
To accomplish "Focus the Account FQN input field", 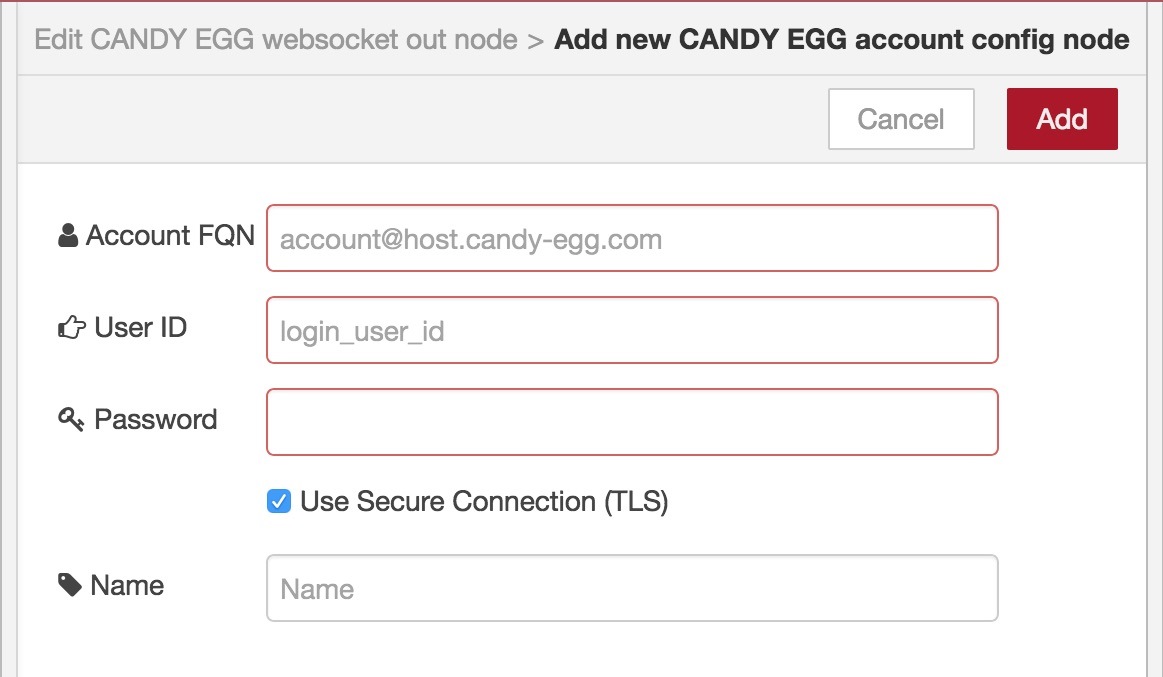I will [632, 238].
